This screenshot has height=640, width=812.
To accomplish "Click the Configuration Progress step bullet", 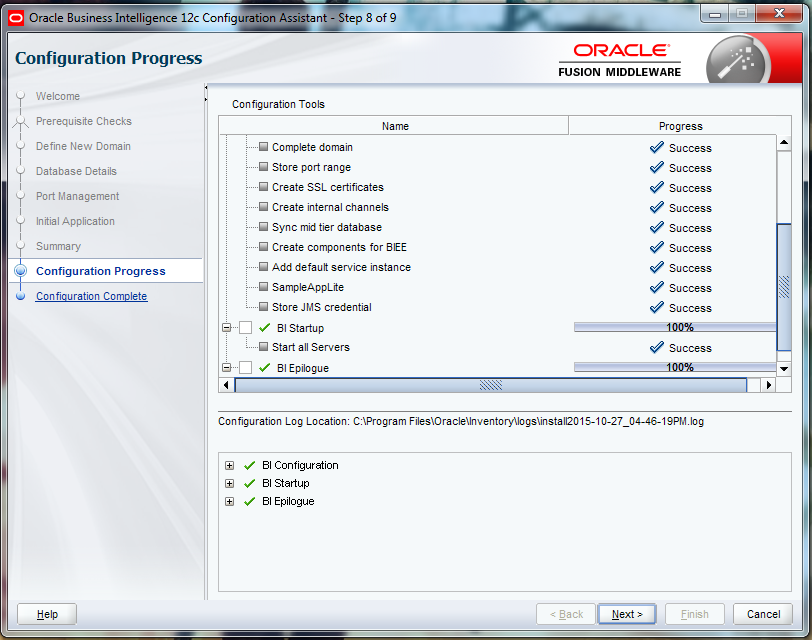I will [21, 271].
